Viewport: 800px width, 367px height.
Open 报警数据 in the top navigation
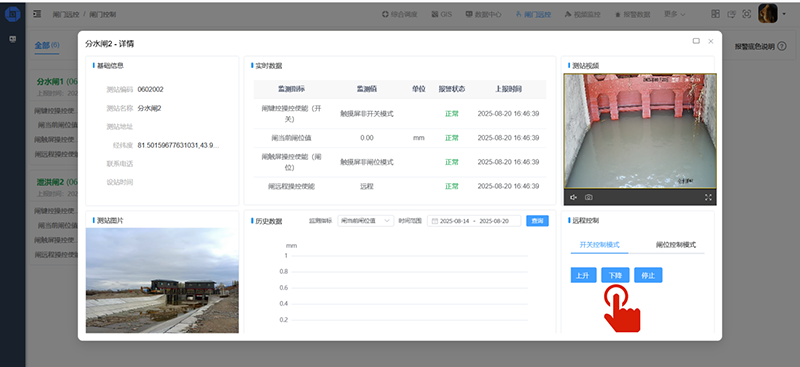click(632, 14)
